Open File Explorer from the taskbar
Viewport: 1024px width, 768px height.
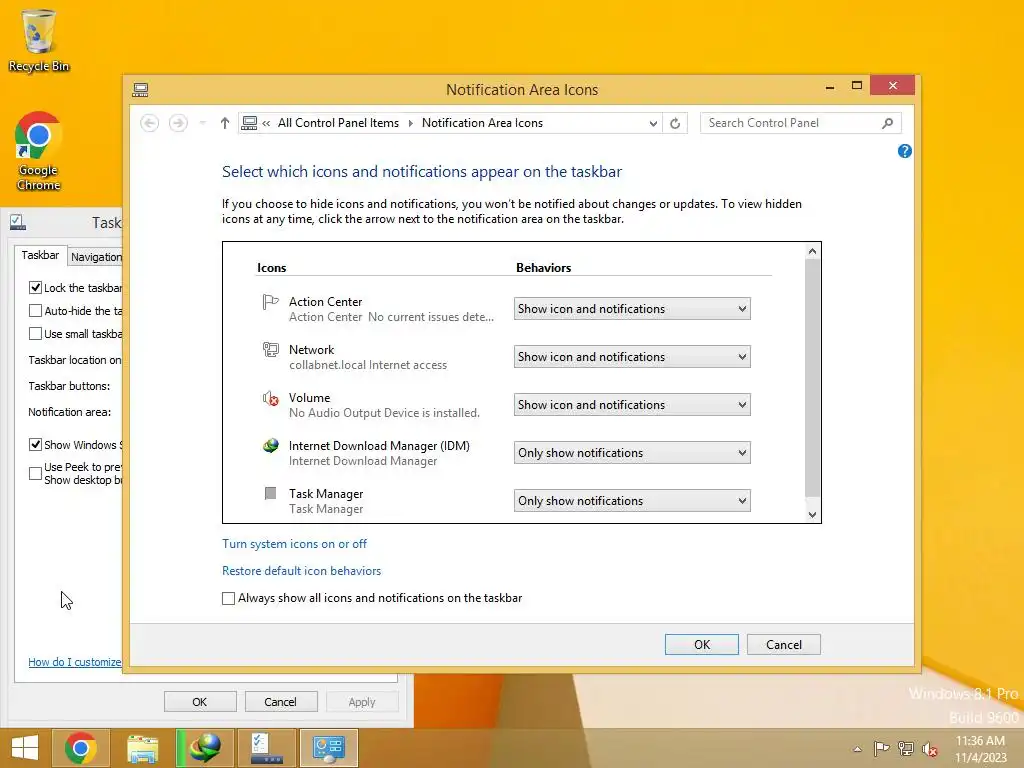pos(142,748)
